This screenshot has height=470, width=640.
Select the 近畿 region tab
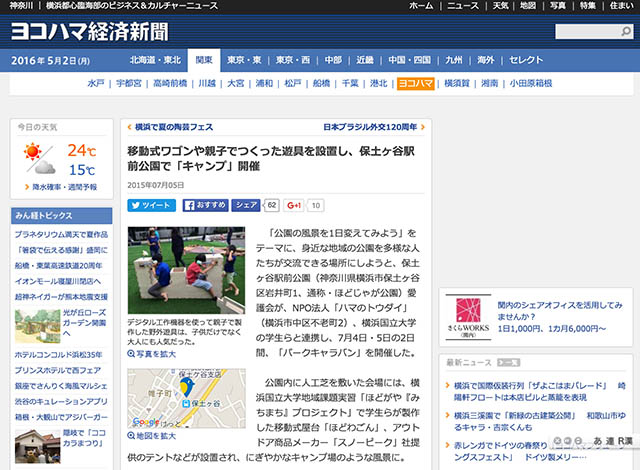[365, 60]
